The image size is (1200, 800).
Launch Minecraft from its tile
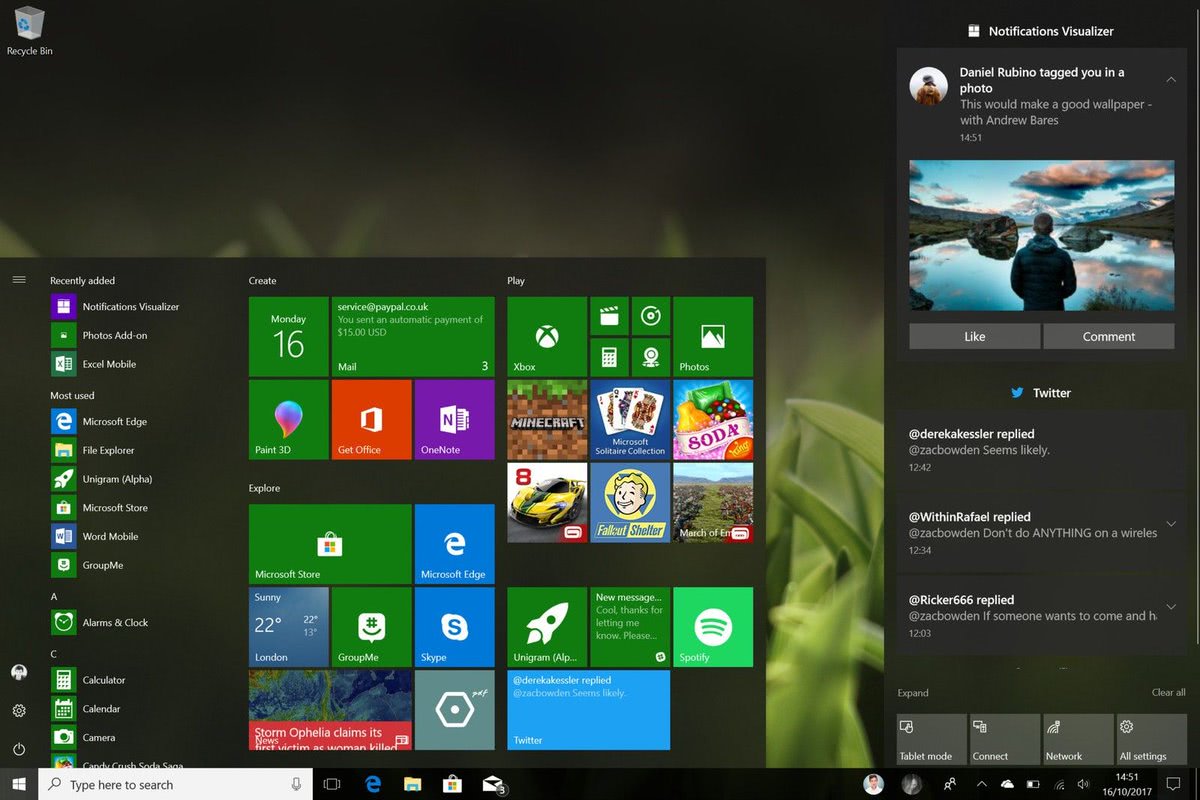[545, 420]
